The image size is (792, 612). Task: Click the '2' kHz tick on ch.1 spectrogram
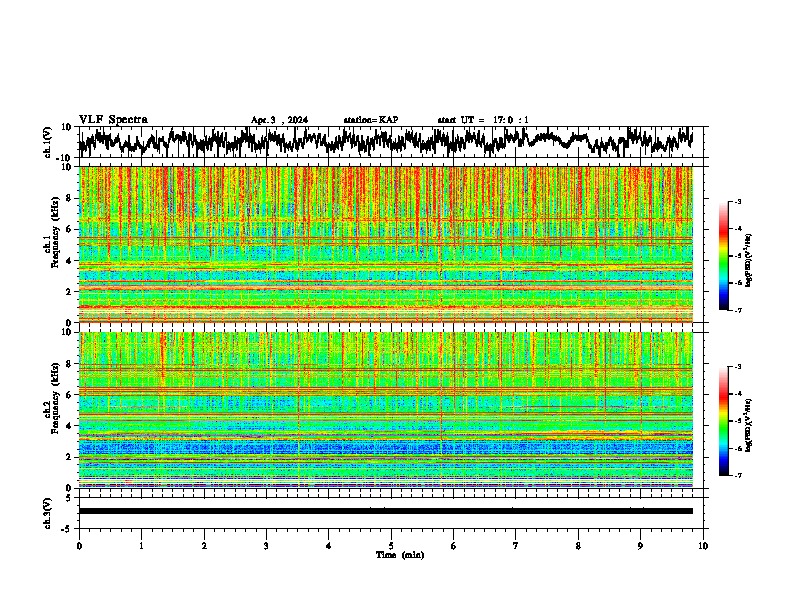click(70, 291)
